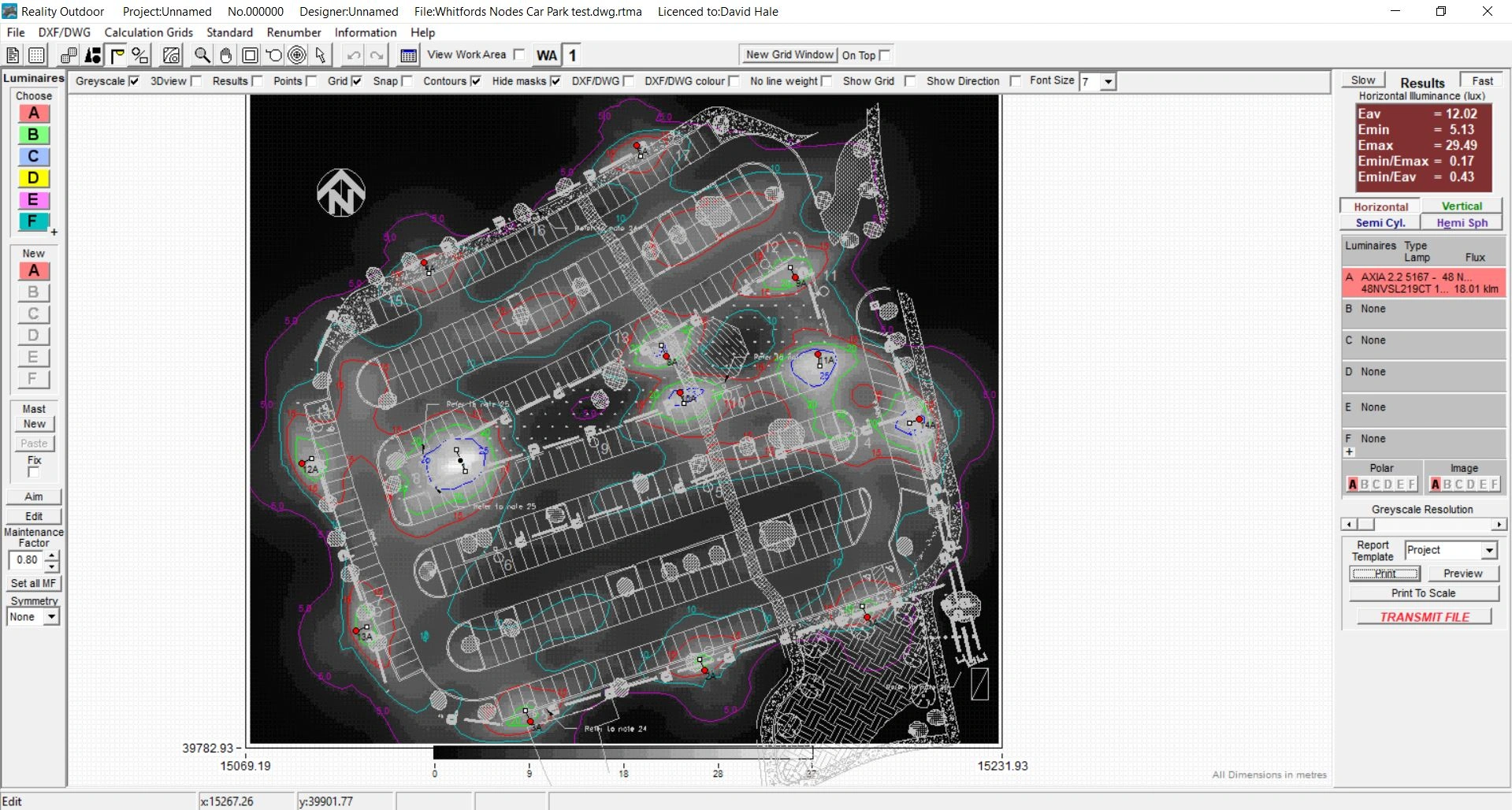
Task: Open the Font Size dropdown
Action: (x=1109, y=82)
